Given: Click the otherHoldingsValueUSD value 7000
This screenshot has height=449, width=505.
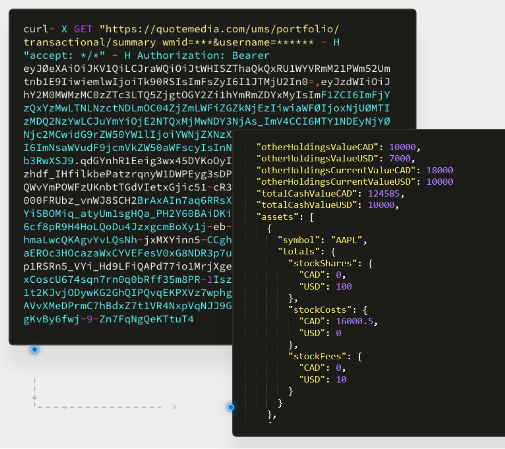Looking at the screenshot, I should pos(400,159).
